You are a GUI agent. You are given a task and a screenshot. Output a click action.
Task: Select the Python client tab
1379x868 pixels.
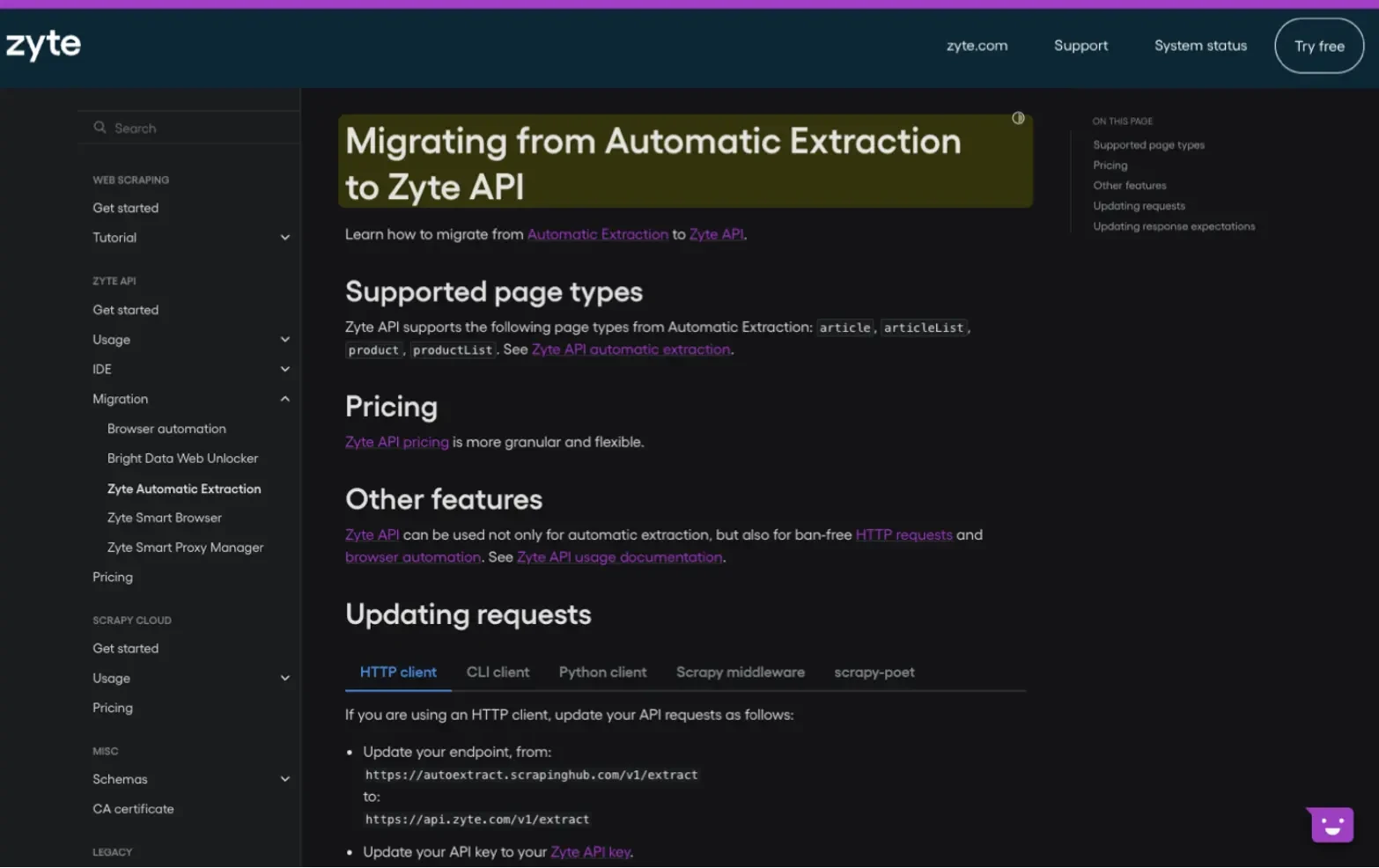(602, 672)
